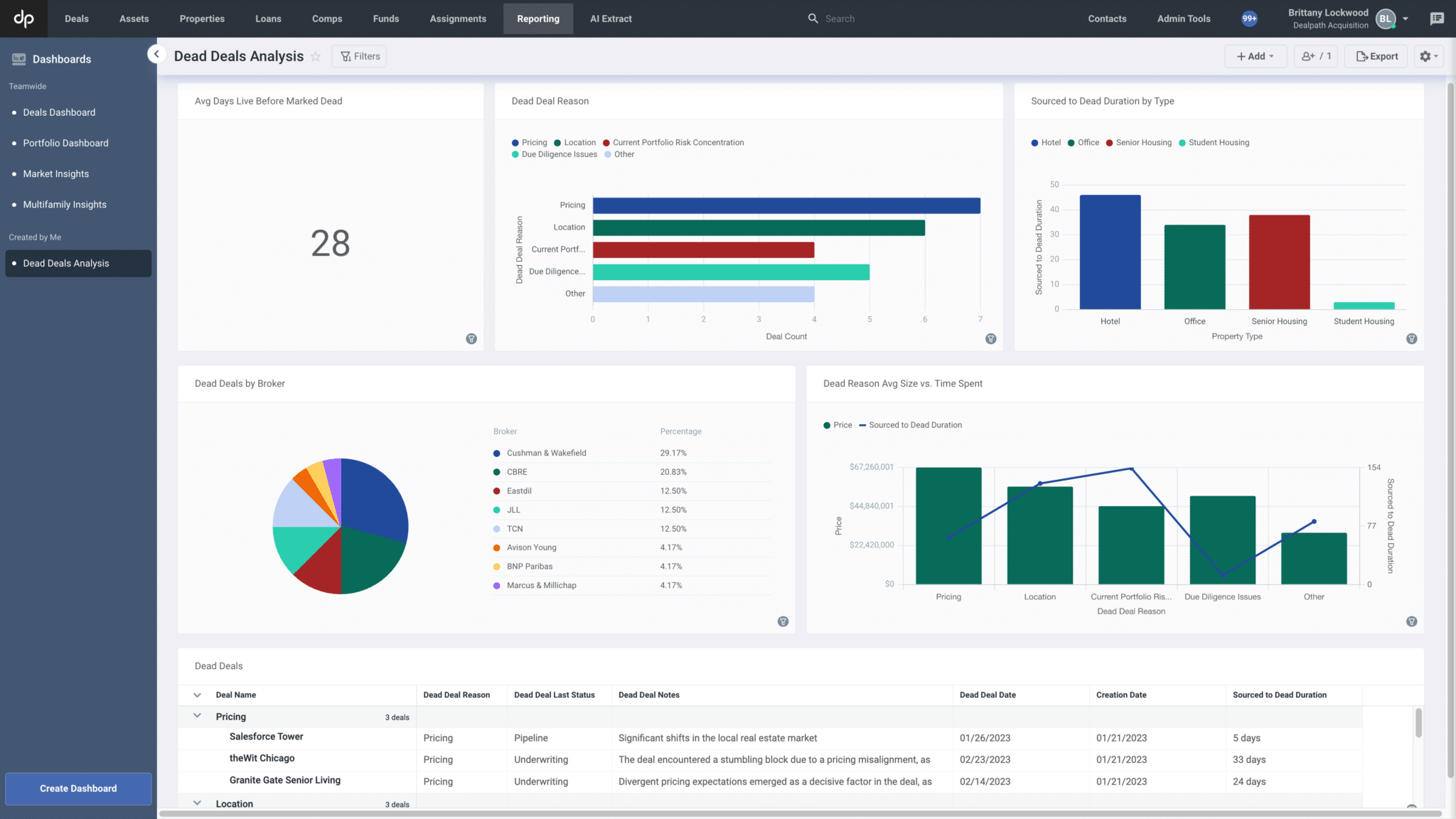
Task: Click the Dealpath logo
Action: pos(23,18)
